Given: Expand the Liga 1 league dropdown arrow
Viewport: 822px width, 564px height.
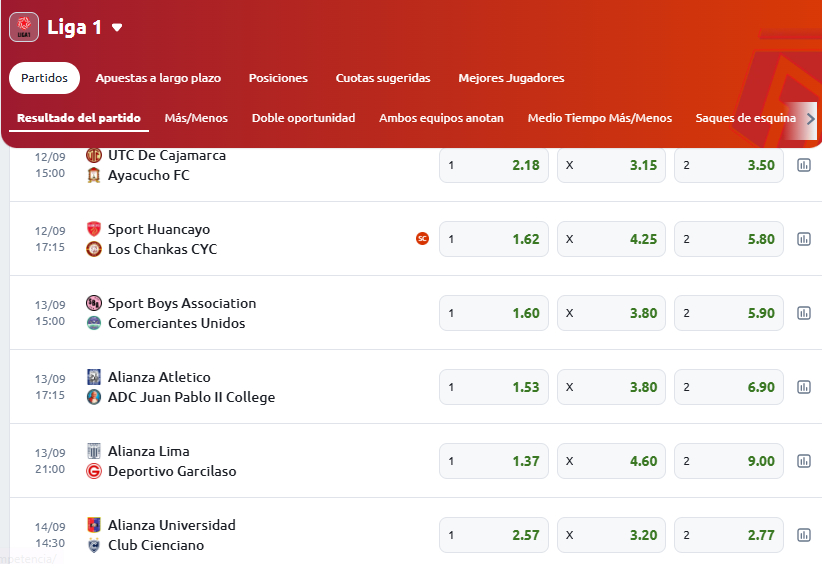Looking at the screenshot, I should point(117,27).
